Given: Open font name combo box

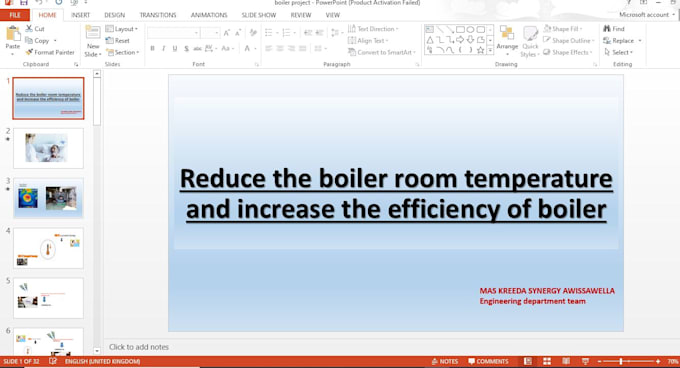Looking at the screenshot, I should [173, 33].
